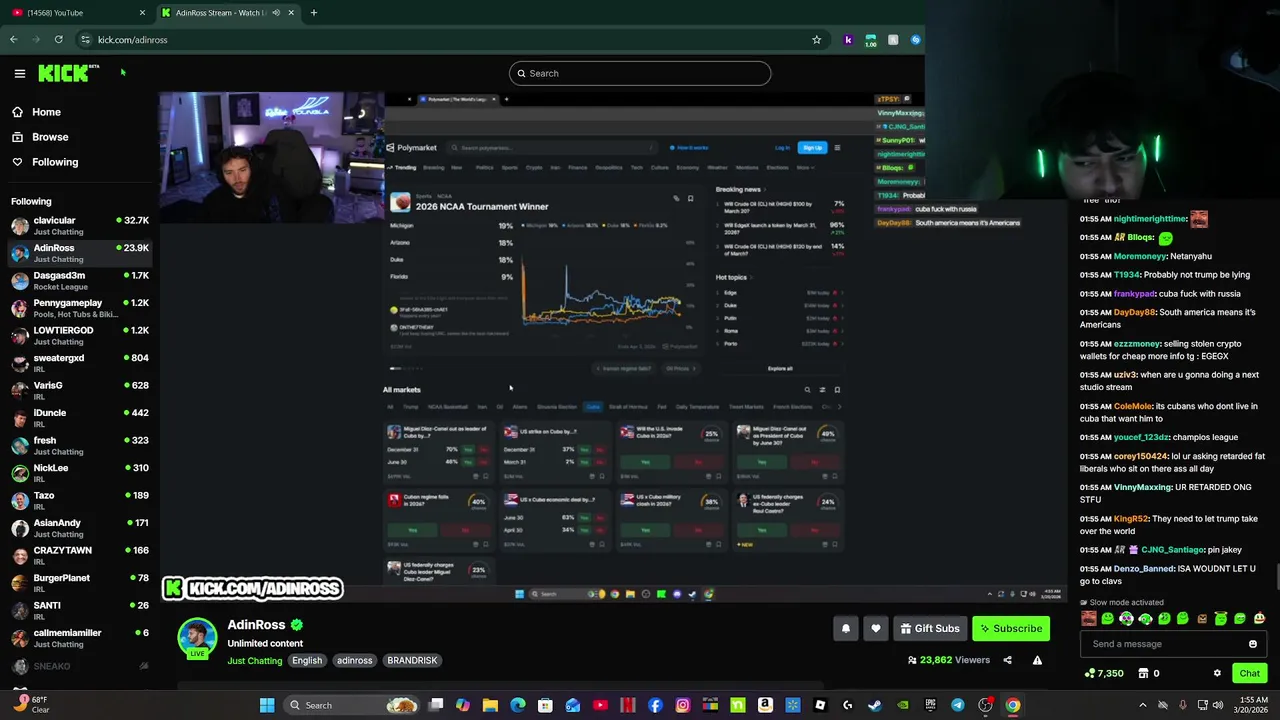
Task: Open a new browser tab
Action: point(313,12)
